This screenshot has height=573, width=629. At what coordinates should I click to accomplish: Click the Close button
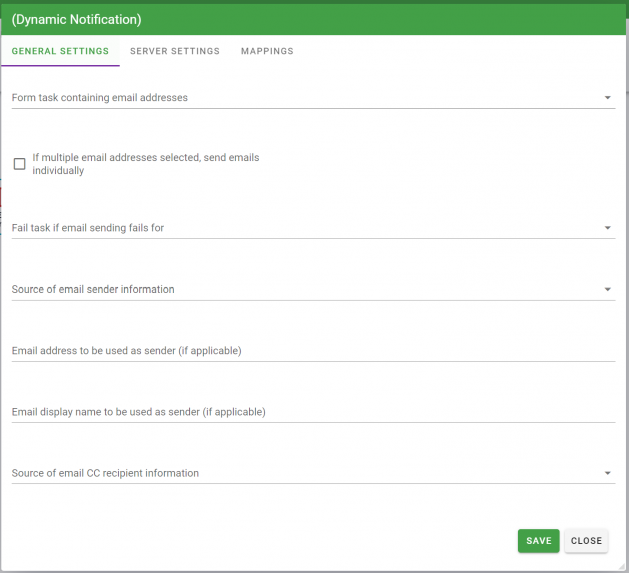point(586,541)
